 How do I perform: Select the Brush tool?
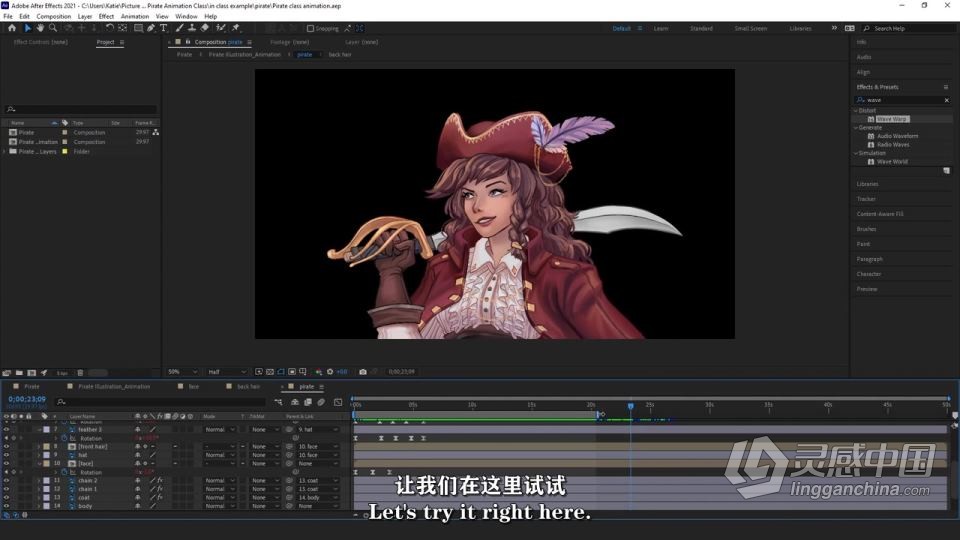[x=179, y=28]
